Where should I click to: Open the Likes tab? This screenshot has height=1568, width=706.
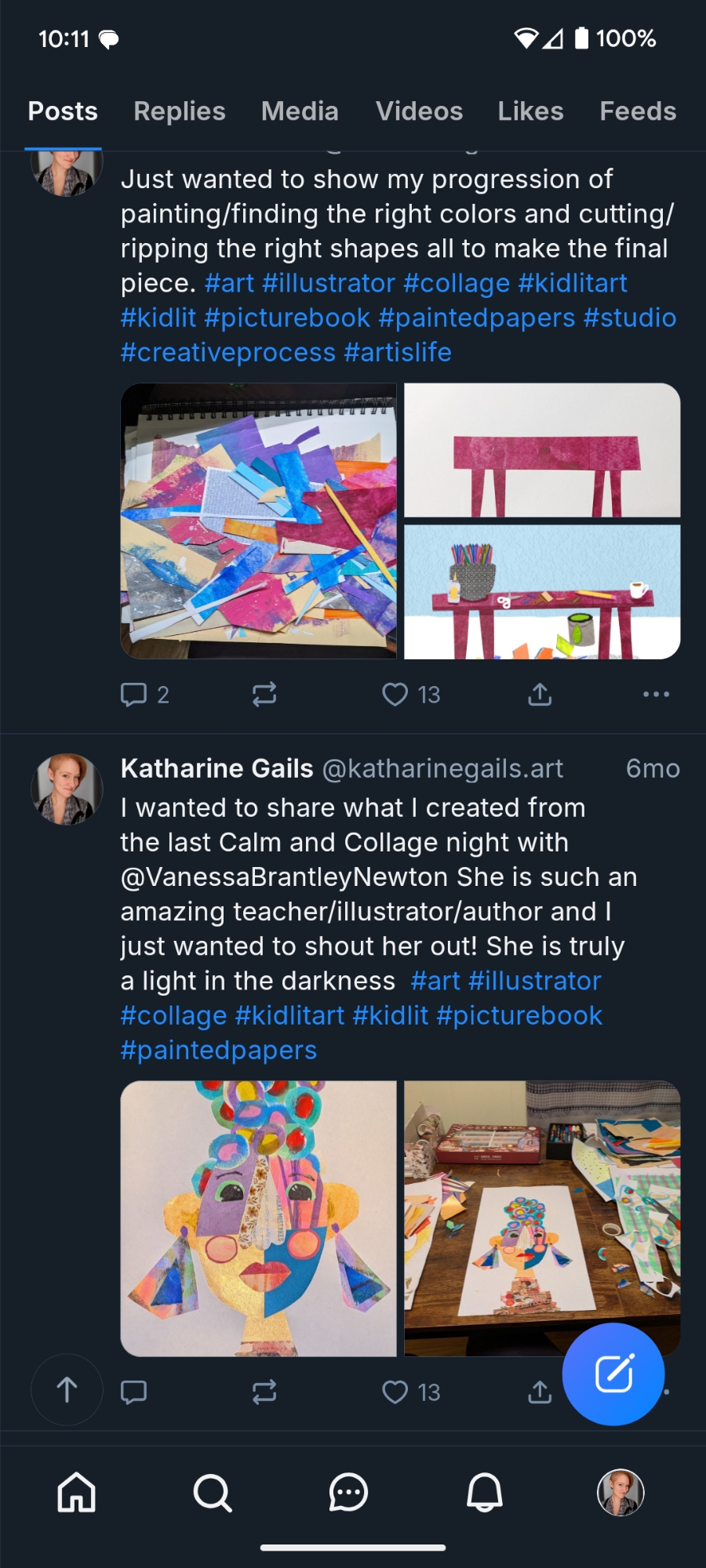point(530,111)
